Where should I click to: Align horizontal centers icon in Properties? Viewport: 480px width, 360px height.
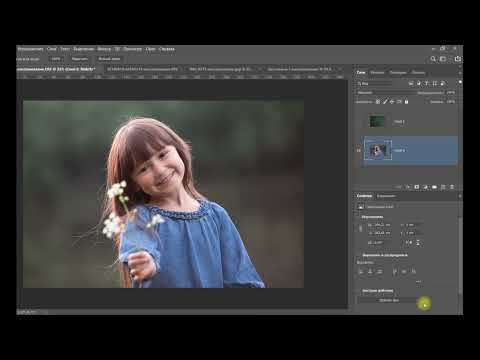(x=370, y=272)
